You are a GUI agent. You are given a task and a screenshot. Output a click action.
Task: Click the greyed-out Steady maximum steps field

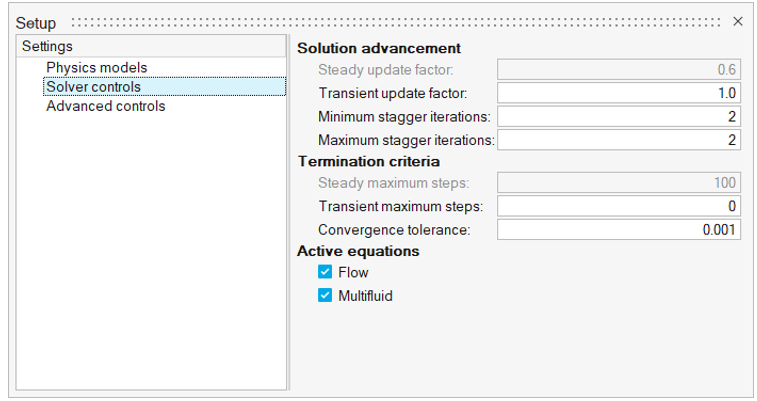point(618,183)
